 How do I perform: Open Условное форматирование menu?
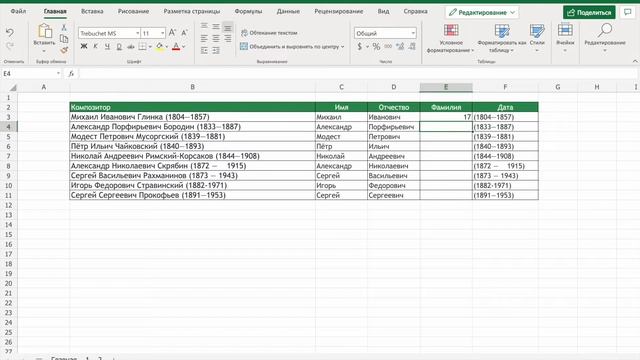[x=451, y=38]
